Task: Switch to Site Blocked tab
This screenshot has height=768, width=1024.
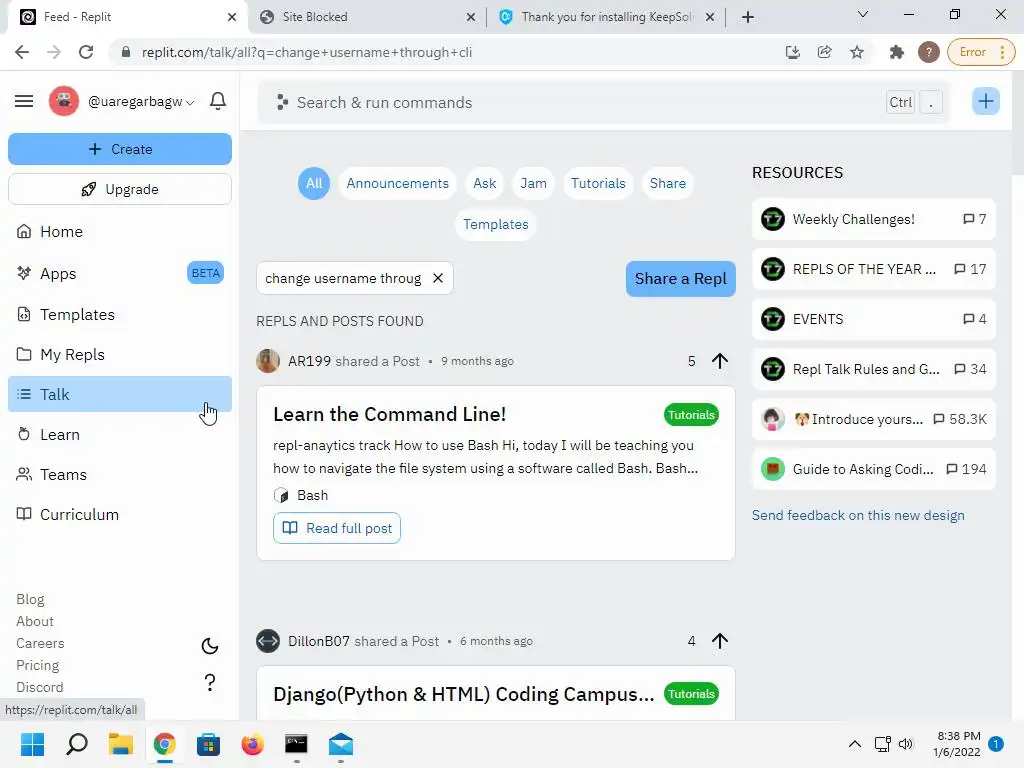Action: (368, 17)
